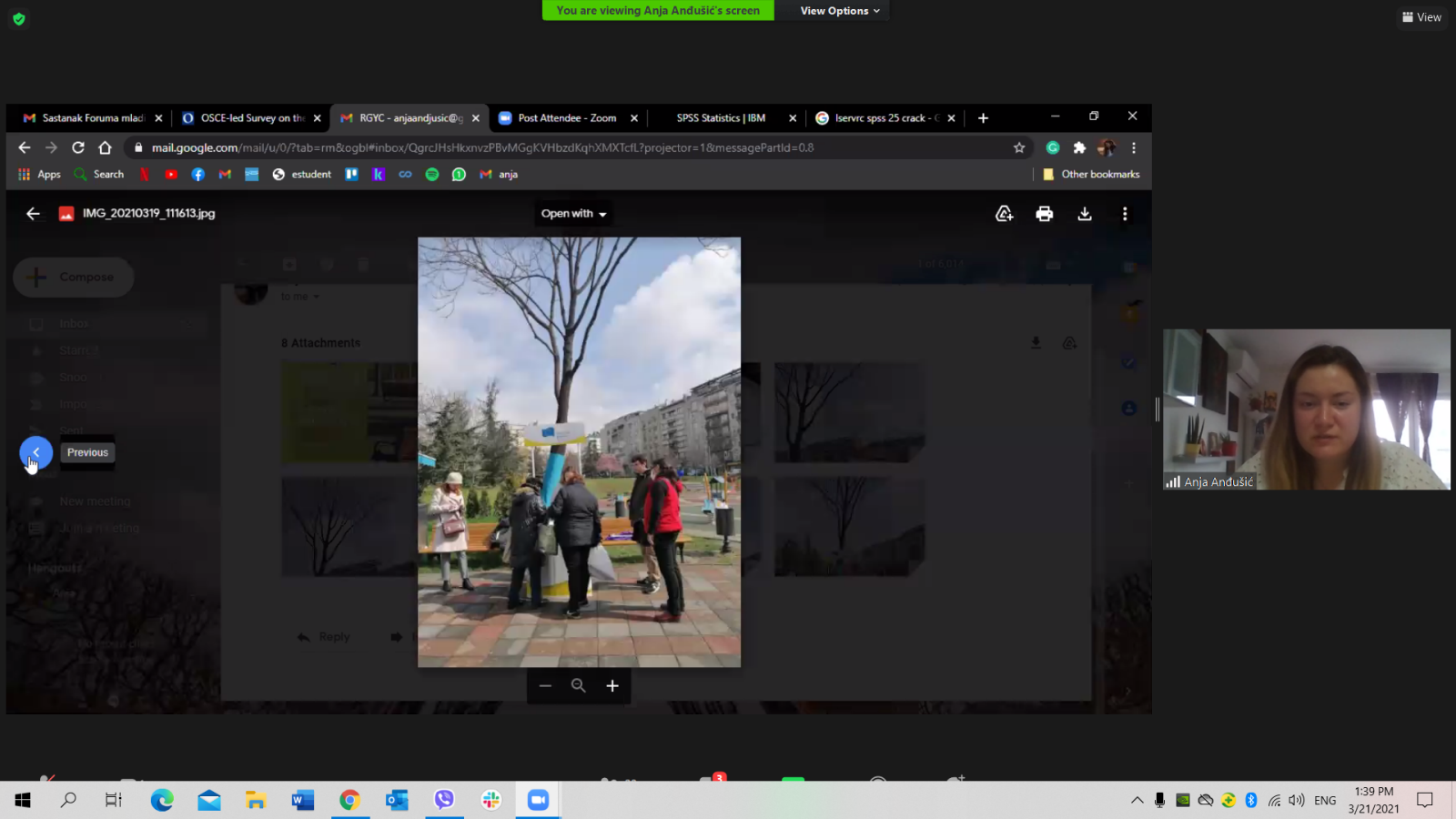Screen dimensions: 1456x819
Task: Show the previous image with blue arrow
Action: pyautogui.click(x=36, y=452)
